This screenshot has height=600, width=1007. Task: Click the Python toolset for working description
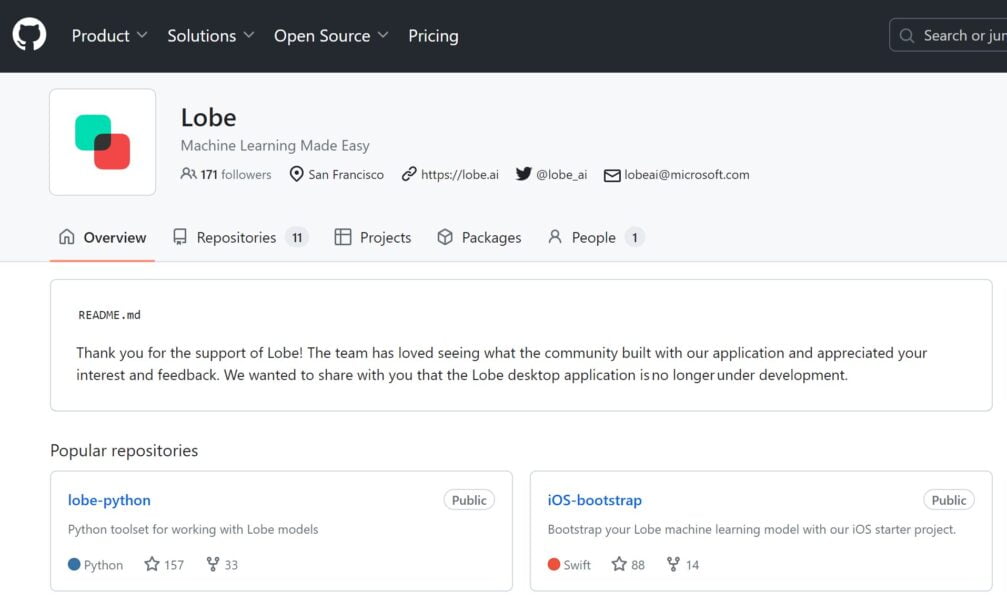click(193, 529)
